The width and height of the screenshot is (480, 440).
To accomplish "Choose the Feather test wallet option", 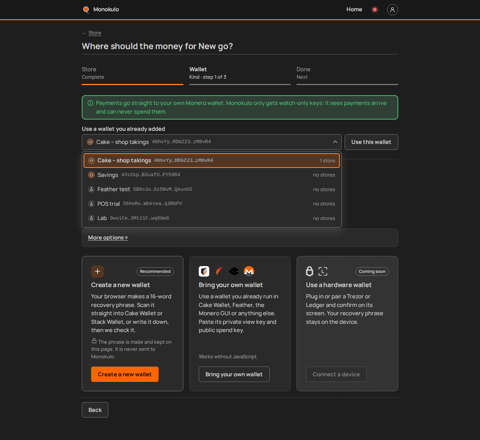I will (x=211, y=189).
